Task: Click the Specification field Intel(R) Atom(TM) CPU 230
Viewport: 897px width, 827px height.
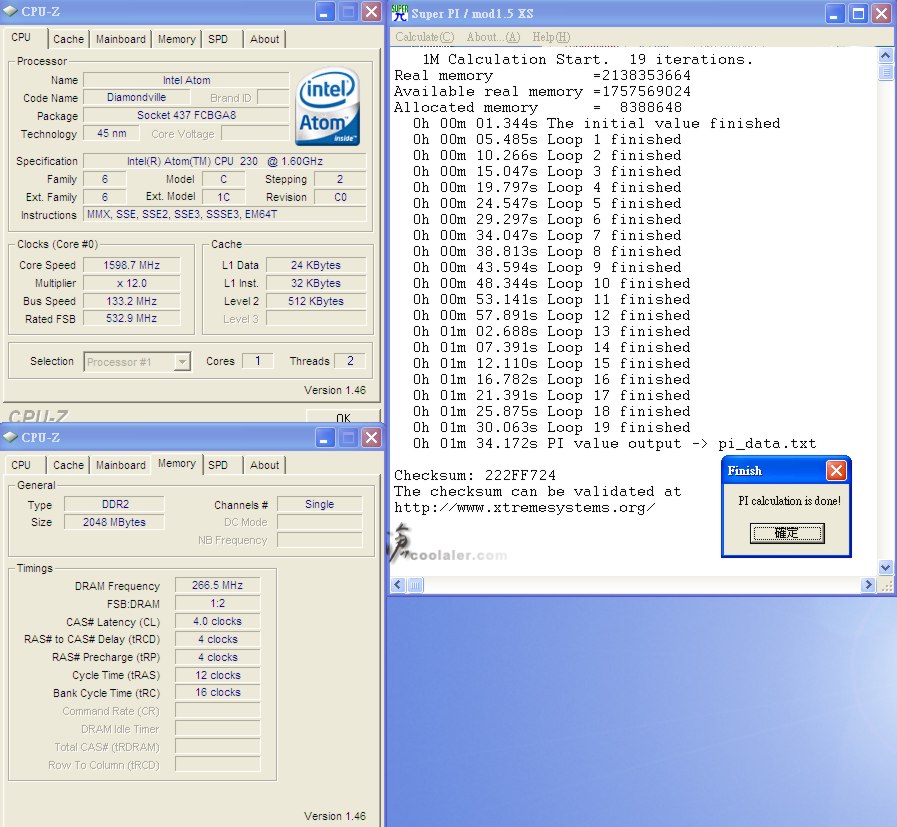Action: pyautogui.click(x=224, y=161)
